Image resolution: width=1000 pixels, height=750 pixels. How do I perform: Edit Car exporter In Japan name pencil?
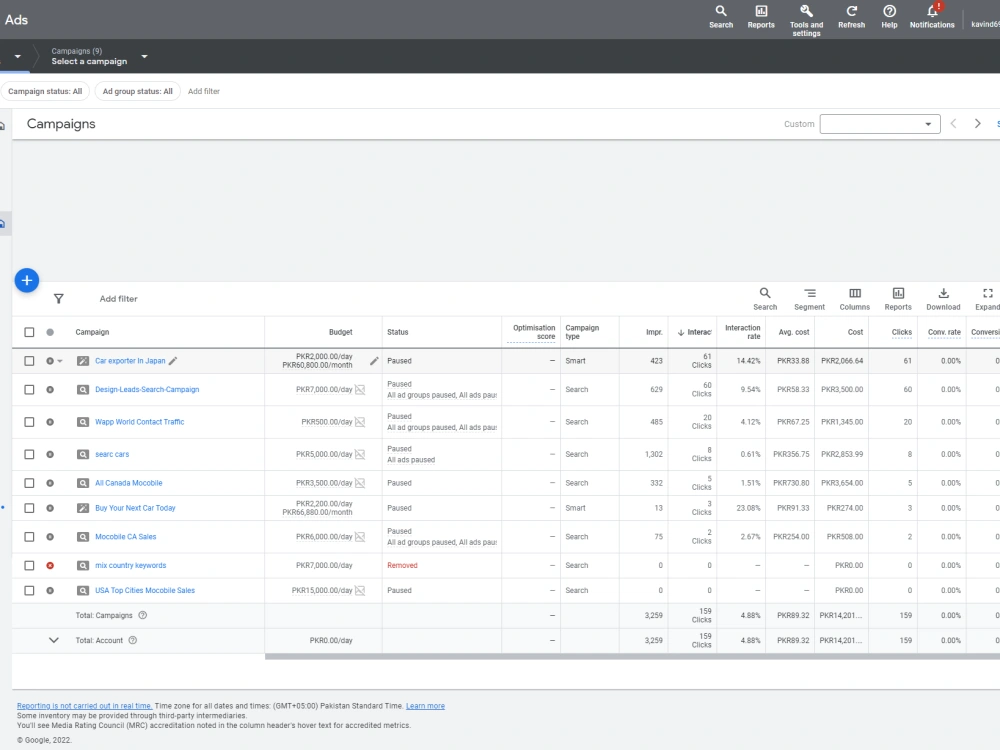pyautogui.click(x=173, y=361)
